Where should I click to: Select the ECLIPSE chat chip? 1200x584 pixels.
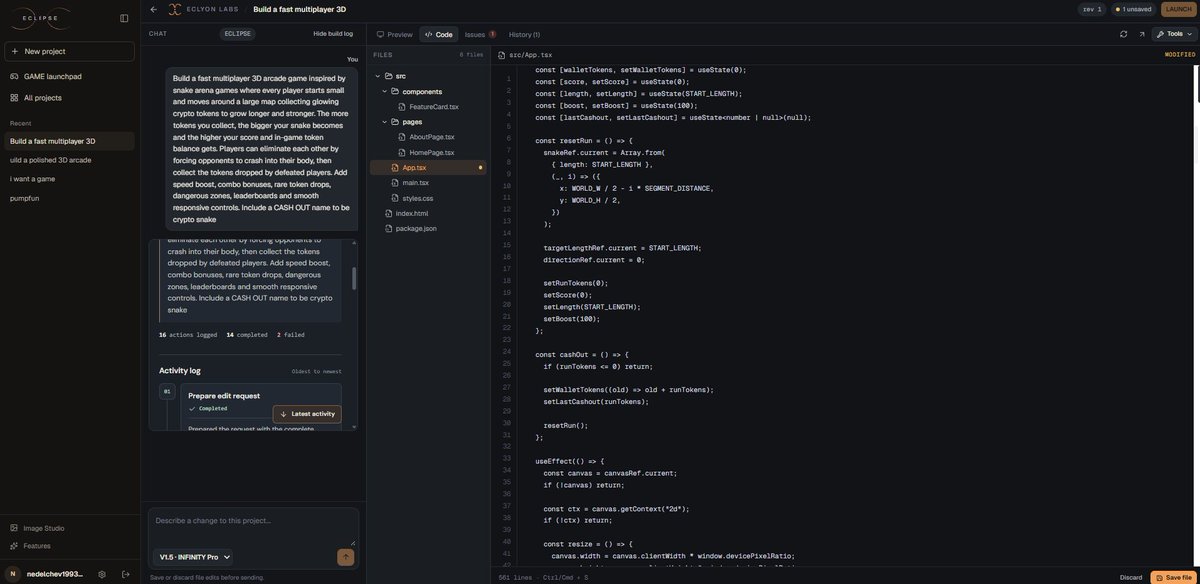pos(238,34)
